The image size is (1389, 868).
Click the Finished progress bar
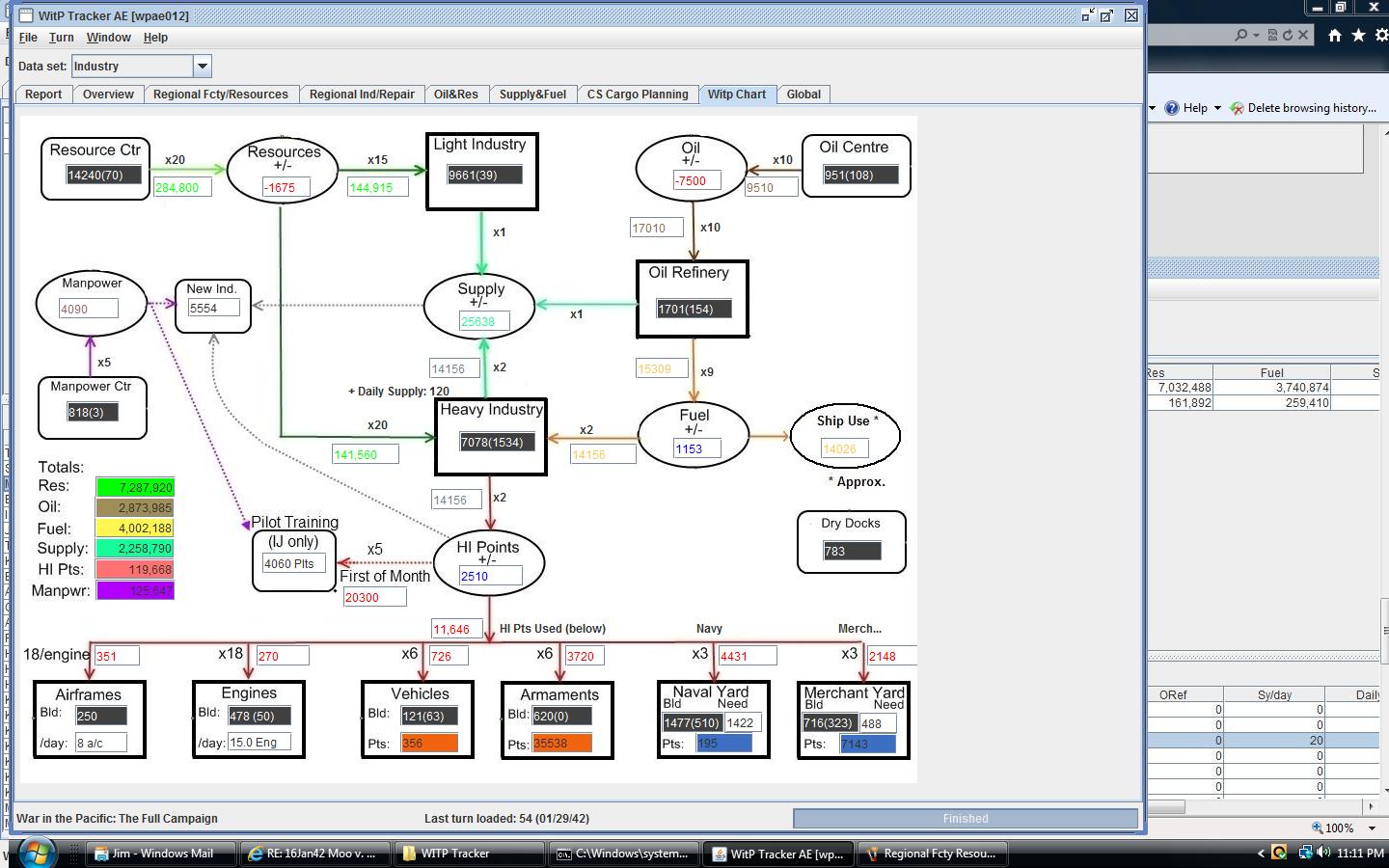pos(965,818)
